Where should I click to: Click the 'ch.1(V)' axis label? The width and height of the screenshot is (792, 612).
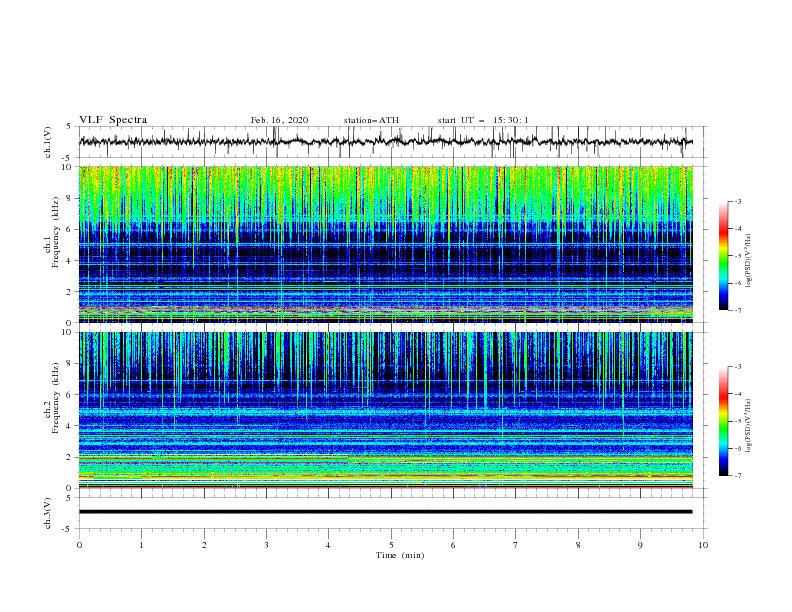[48, 142]
